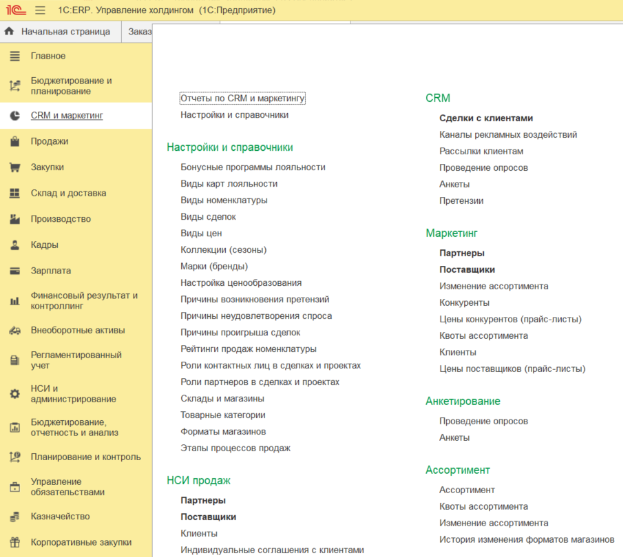Switch to the Заказ tab

coord(138,32)
